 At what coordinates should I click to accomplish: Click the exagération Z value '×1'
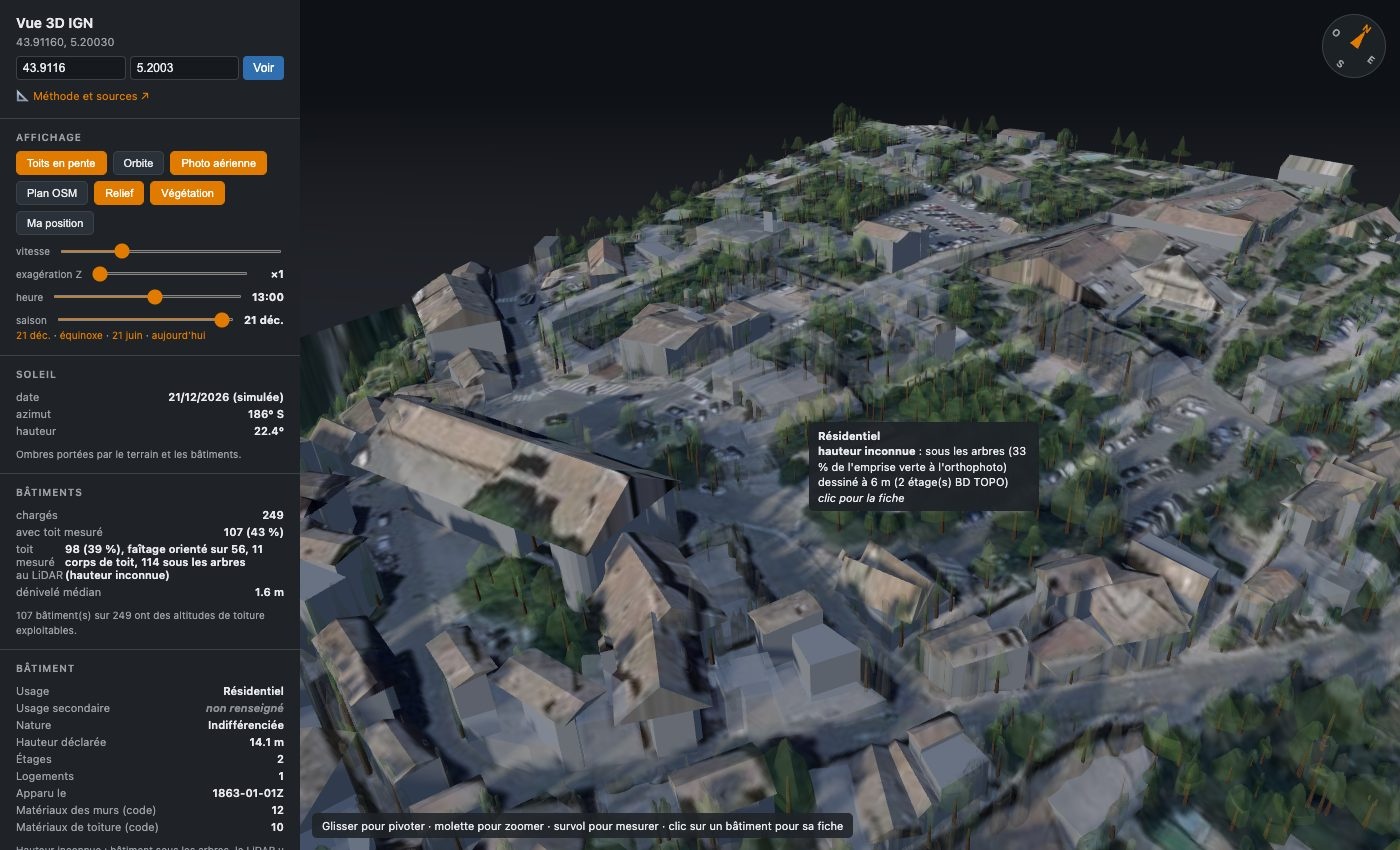coord(277,274)
